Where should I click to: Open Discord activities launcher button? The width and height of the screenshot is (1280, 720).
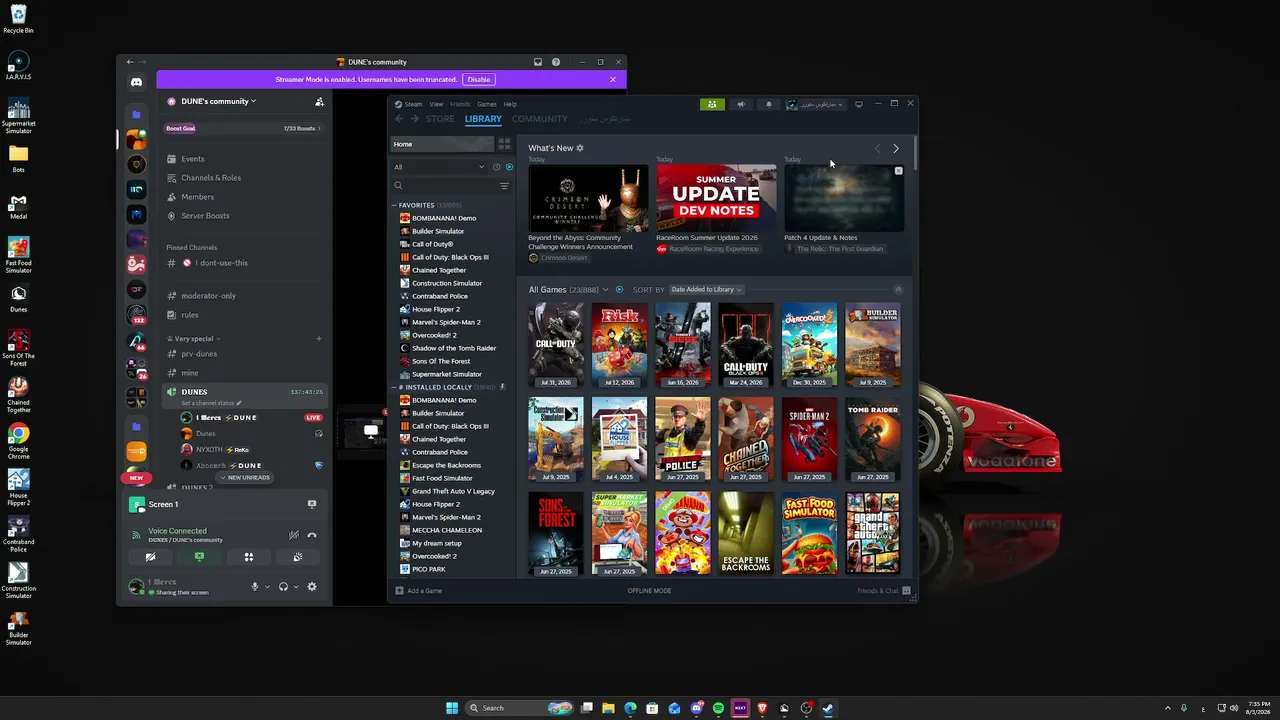pos(248,557)
